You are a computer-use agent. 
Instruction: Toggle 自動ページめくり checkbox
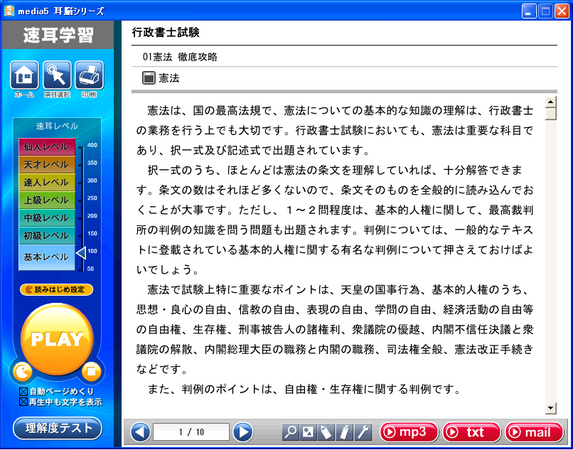[23, 392]
